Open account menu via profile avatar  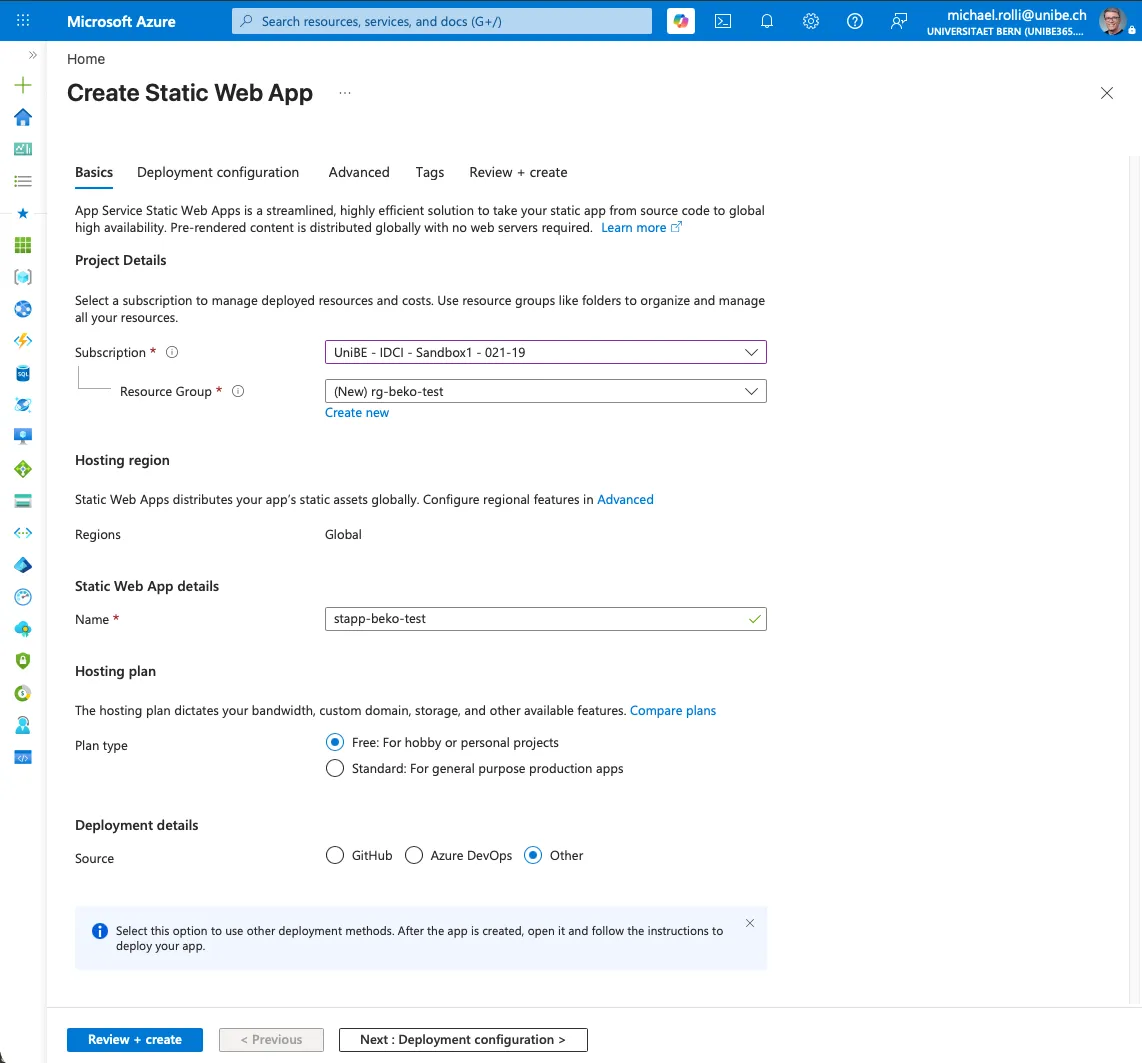coord(1111,21)
